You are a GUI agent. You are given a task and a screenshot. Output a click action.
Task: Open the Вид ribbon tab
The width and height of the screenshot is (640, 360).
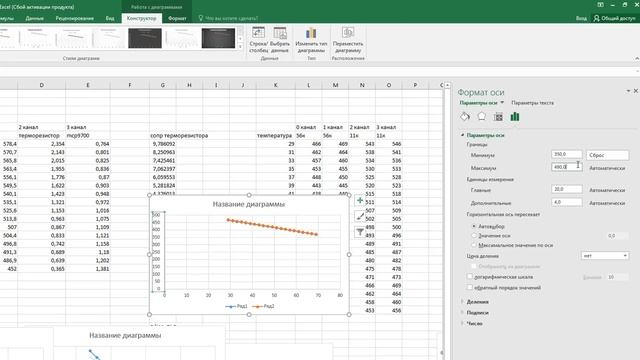point(110,18)
